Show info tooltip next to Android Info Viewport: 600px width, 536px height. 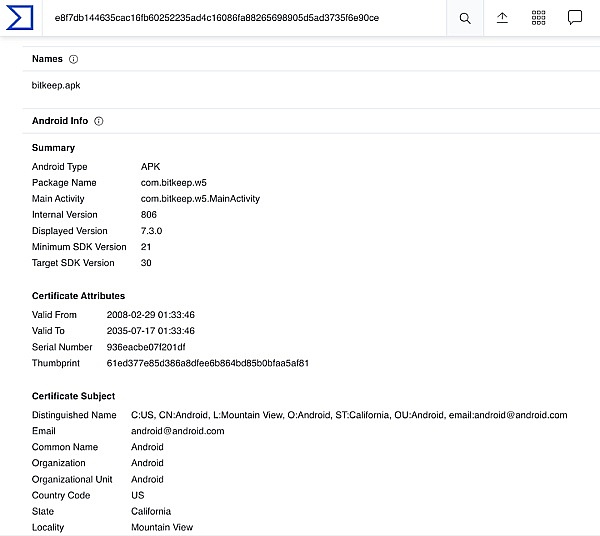click(x=99, y=121)
